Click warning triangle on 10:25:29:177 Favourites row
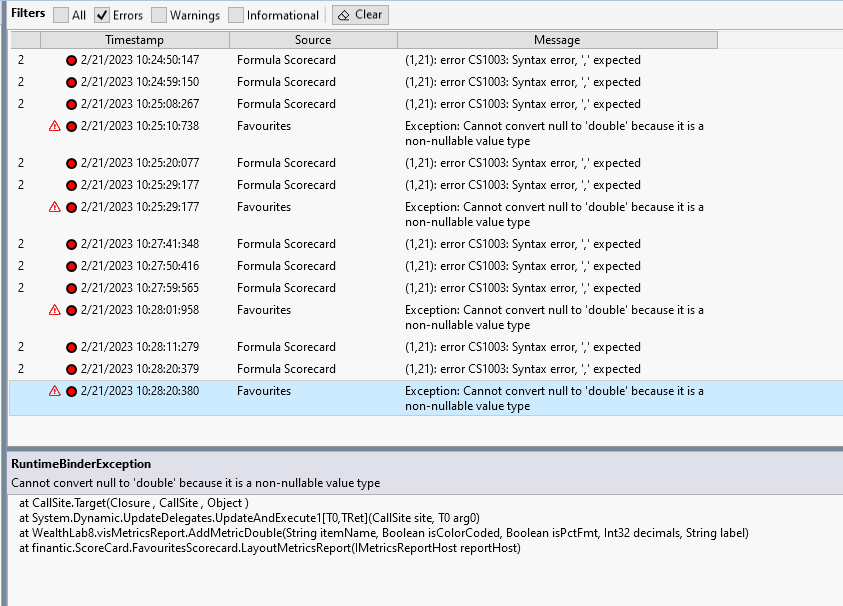843x606 pixels. coord(55,207)
